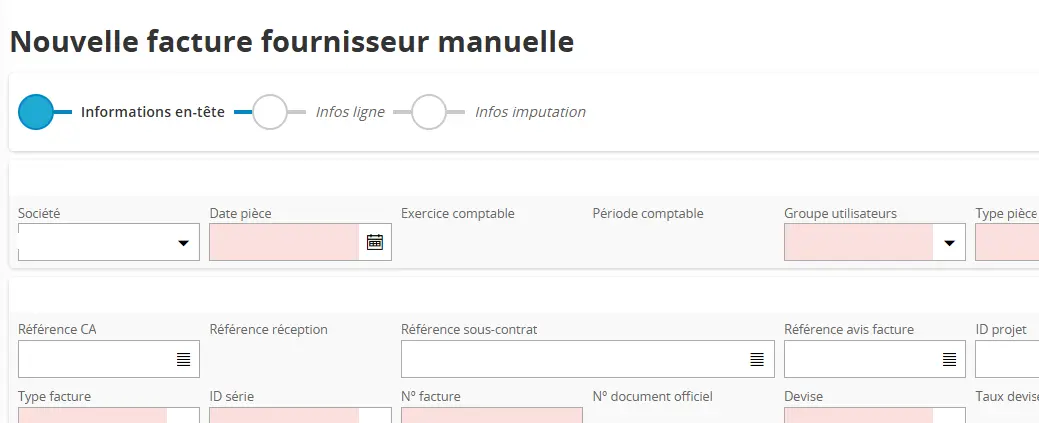Viewport: 1039px width, 423px height.
Task: Open the Référence CA lookup list icon
Action: click(x=183, y=359)
